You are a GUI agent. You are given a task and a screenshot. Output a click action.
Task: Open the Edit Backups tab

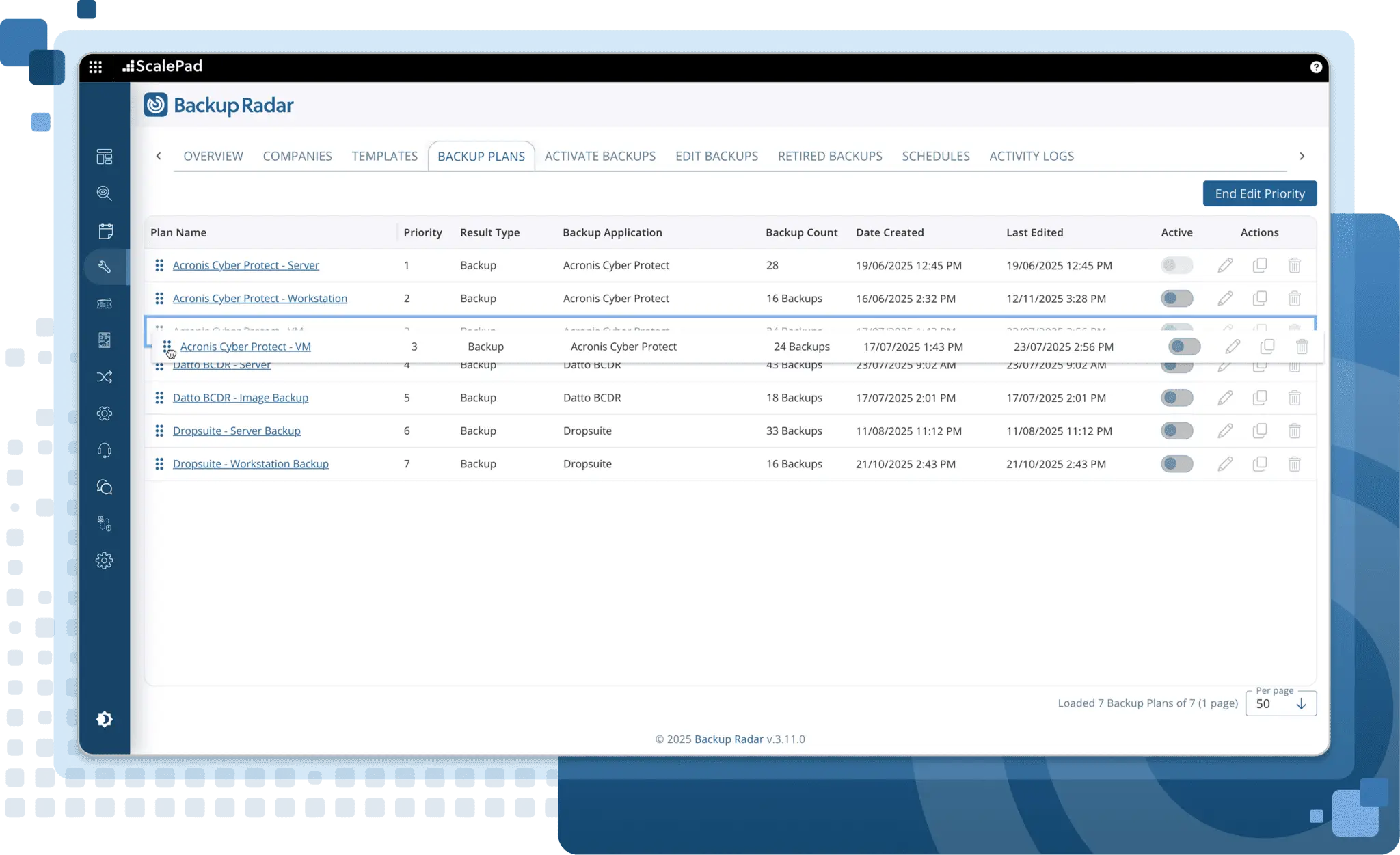pyautogui.click(x=716, y=156)
